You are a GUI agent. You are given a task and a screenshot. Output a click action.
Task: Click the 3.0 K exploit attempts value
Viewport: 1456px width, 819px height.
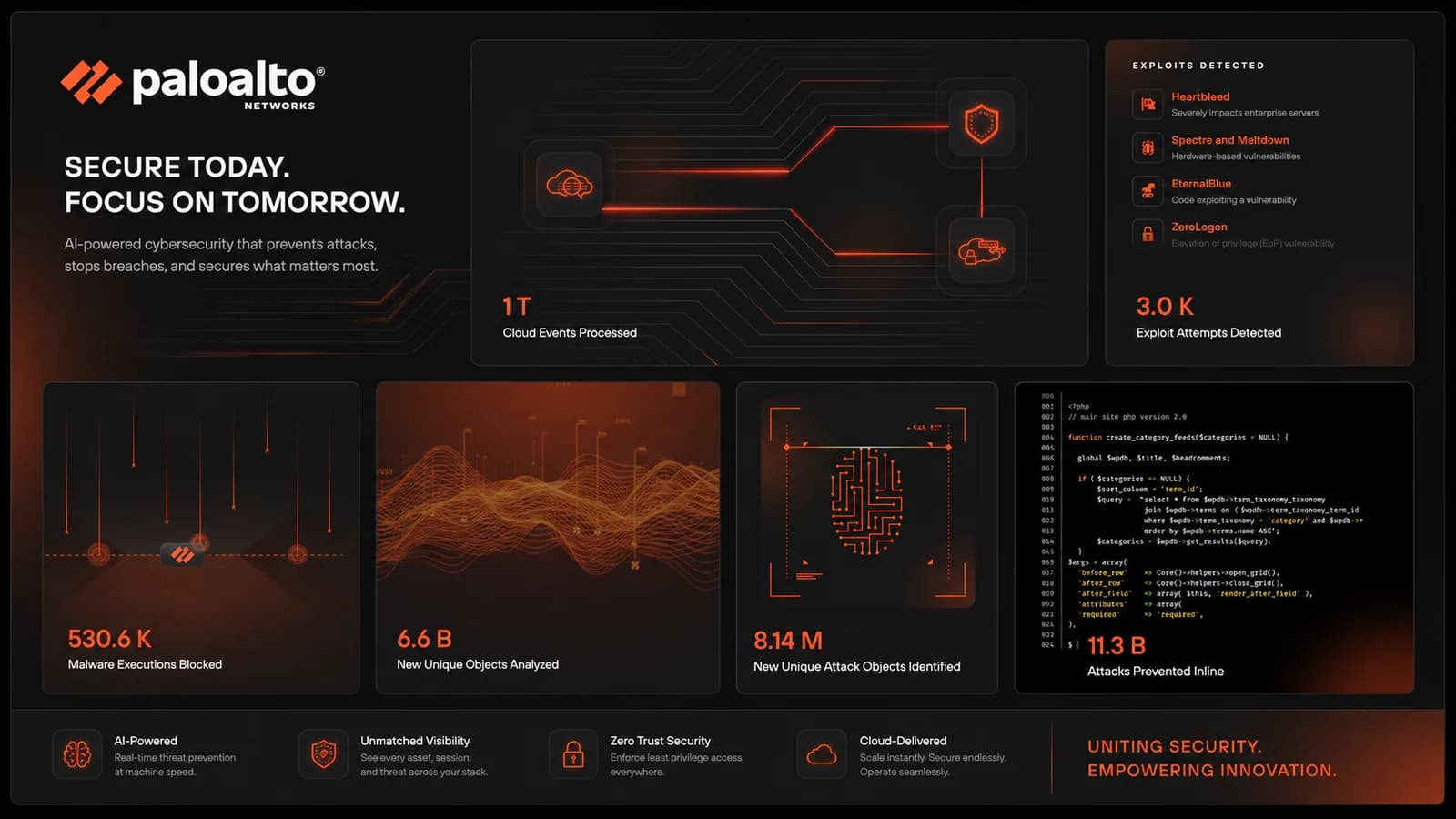click(x=1165, y=307)
